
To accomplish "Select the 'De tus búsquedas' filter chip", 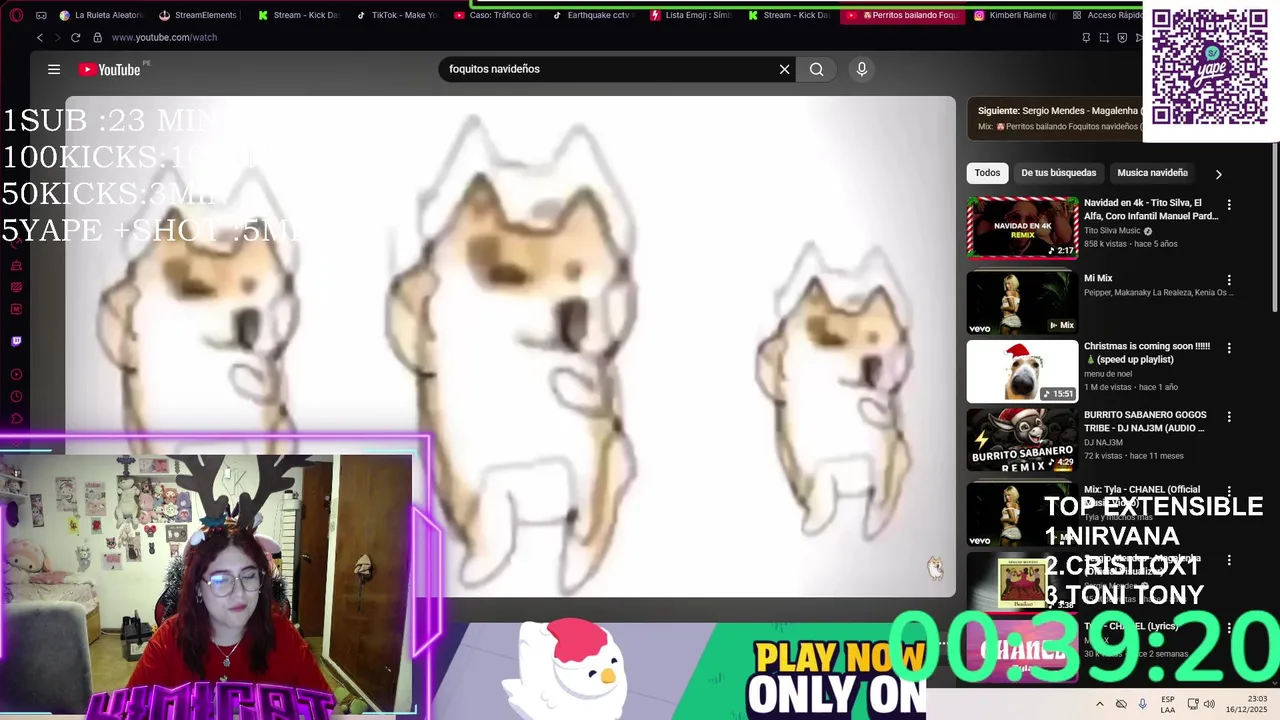I will (x=1058, y=173).
